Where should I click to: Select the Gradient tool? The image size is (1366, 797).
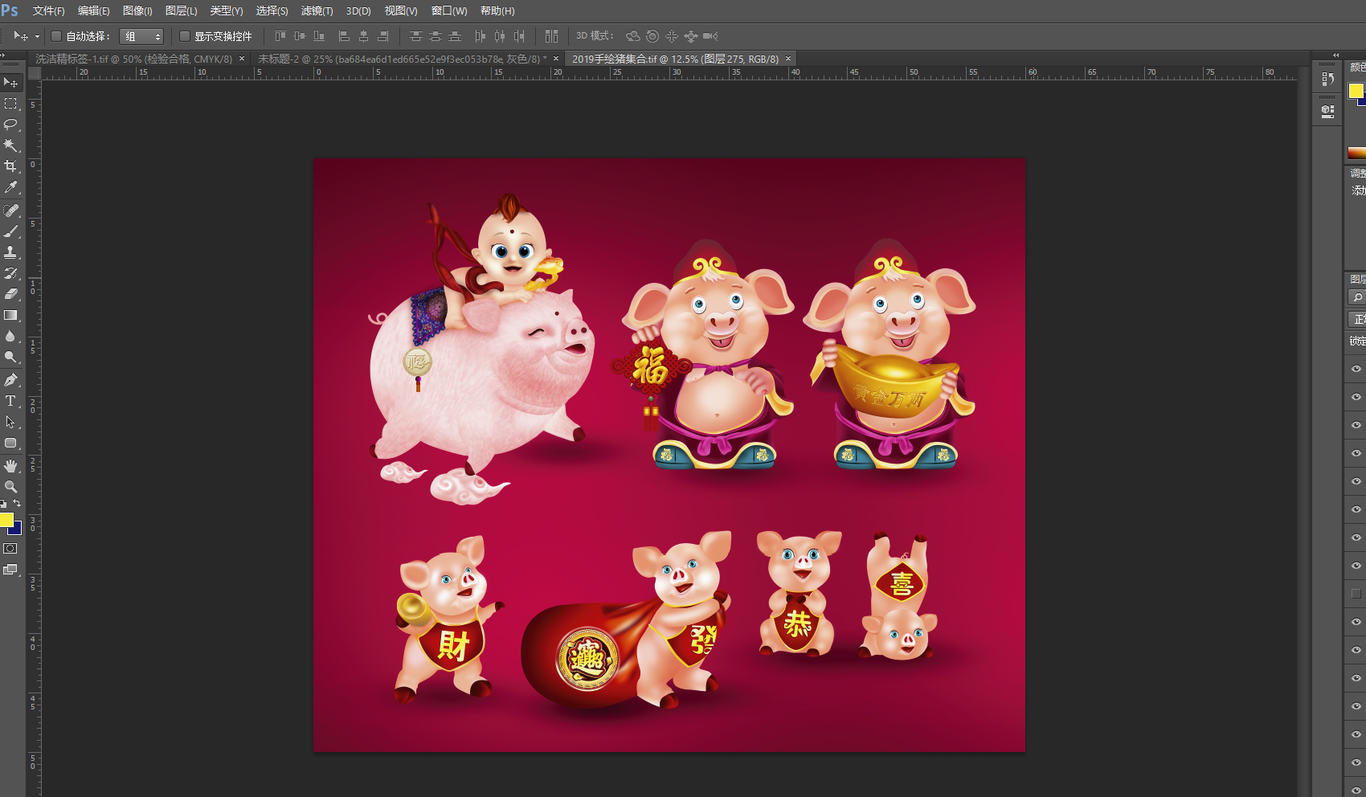click(11, 315)
